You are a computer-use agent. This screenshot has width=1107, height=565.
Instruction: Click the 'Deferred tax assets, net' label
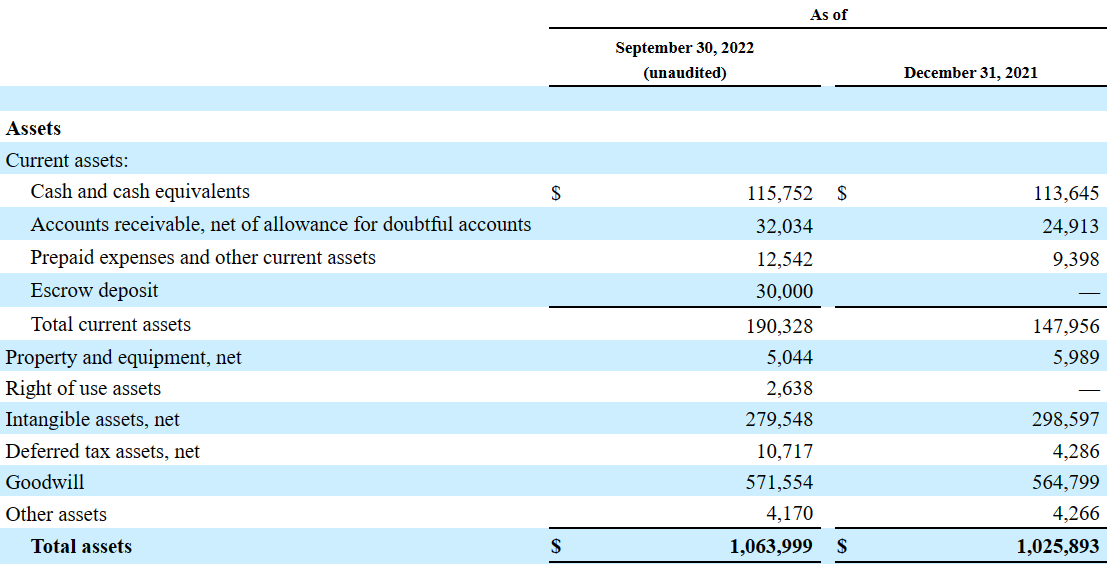point(102,451)
